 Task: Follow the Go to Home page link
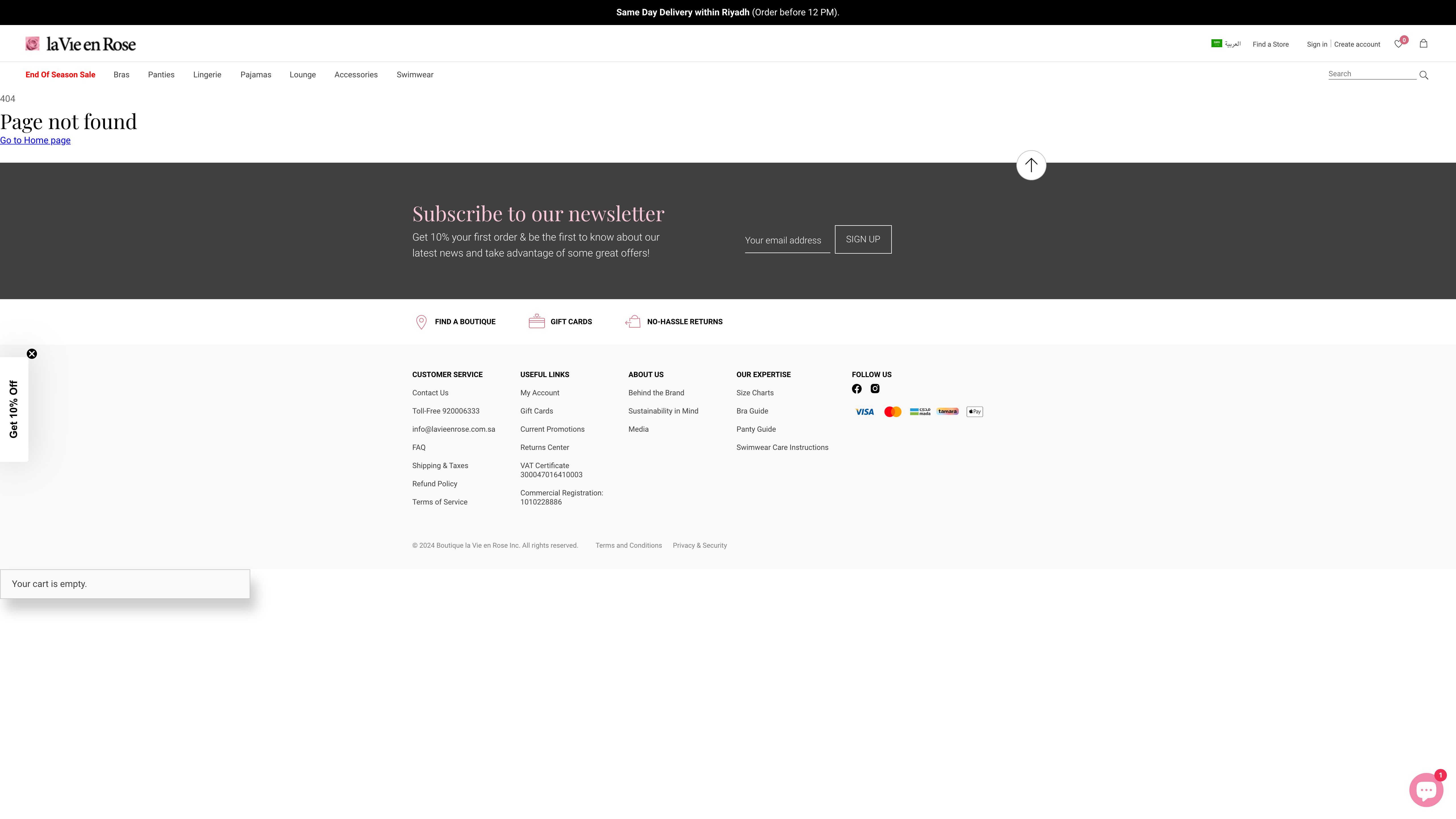click(35, 140)
